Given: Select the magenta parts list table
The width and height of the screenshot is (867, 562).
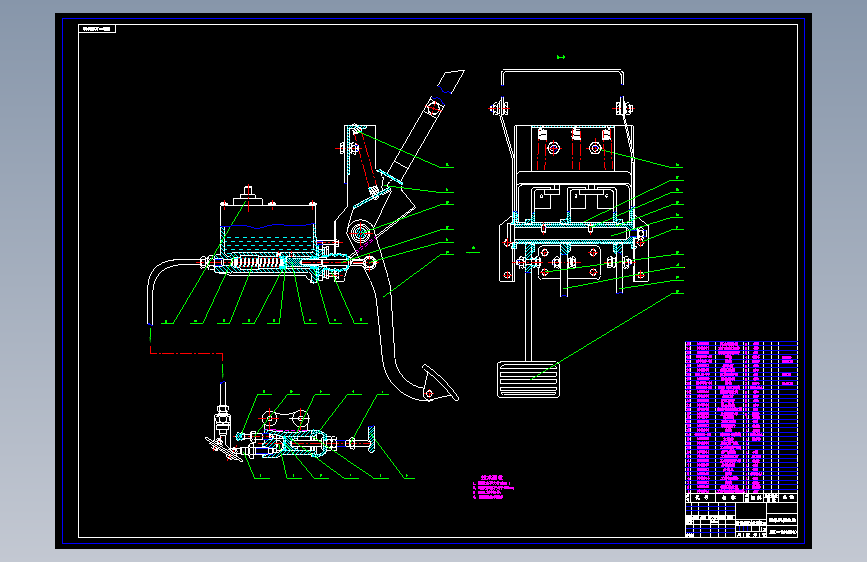Looking at the screenshot, I should point(741,417).
